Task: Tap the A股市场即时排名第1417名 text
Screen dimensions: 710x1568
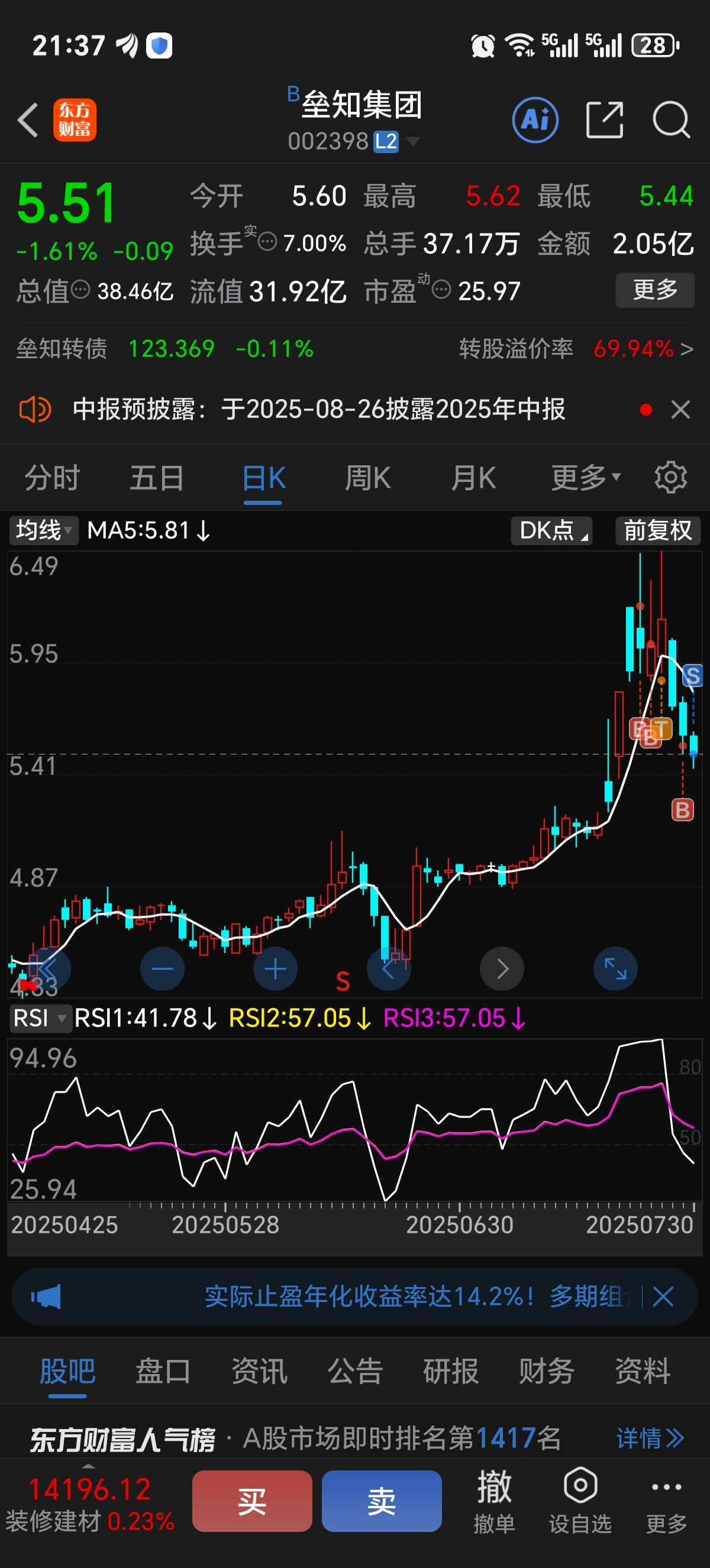Action: (x=401, y=1439)
